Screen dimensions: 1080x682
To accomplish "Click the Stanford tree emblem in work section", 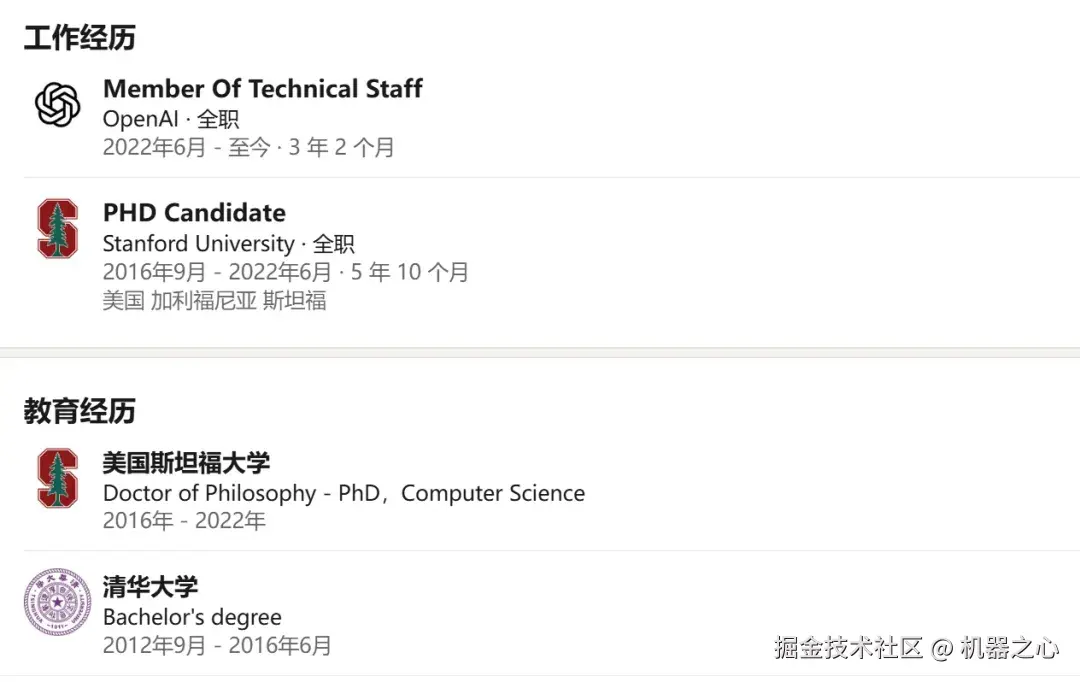I will (57, 228).
